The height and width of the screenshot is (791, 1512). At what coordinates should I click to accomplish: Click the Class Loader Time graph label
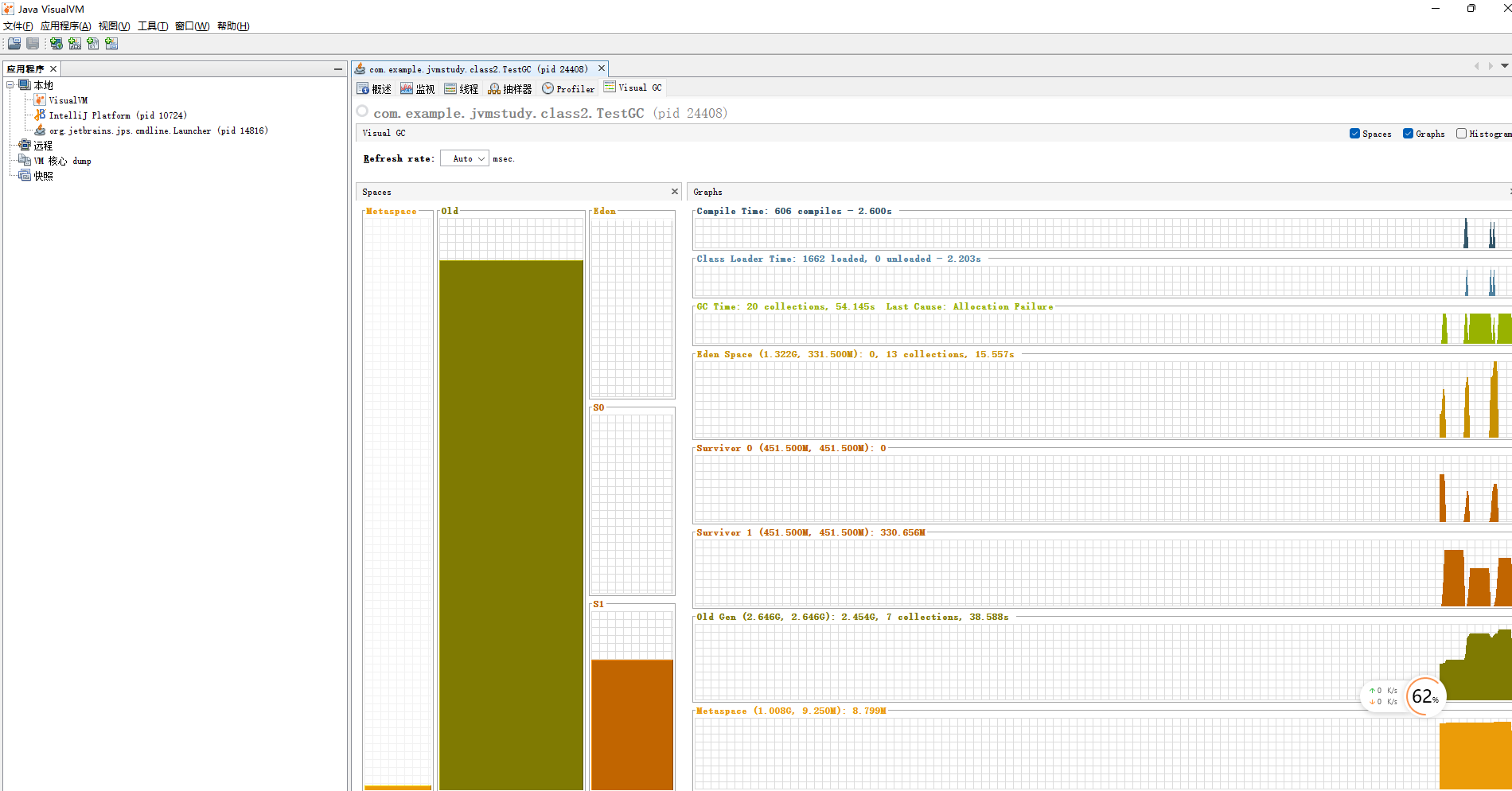pos(839,259)
